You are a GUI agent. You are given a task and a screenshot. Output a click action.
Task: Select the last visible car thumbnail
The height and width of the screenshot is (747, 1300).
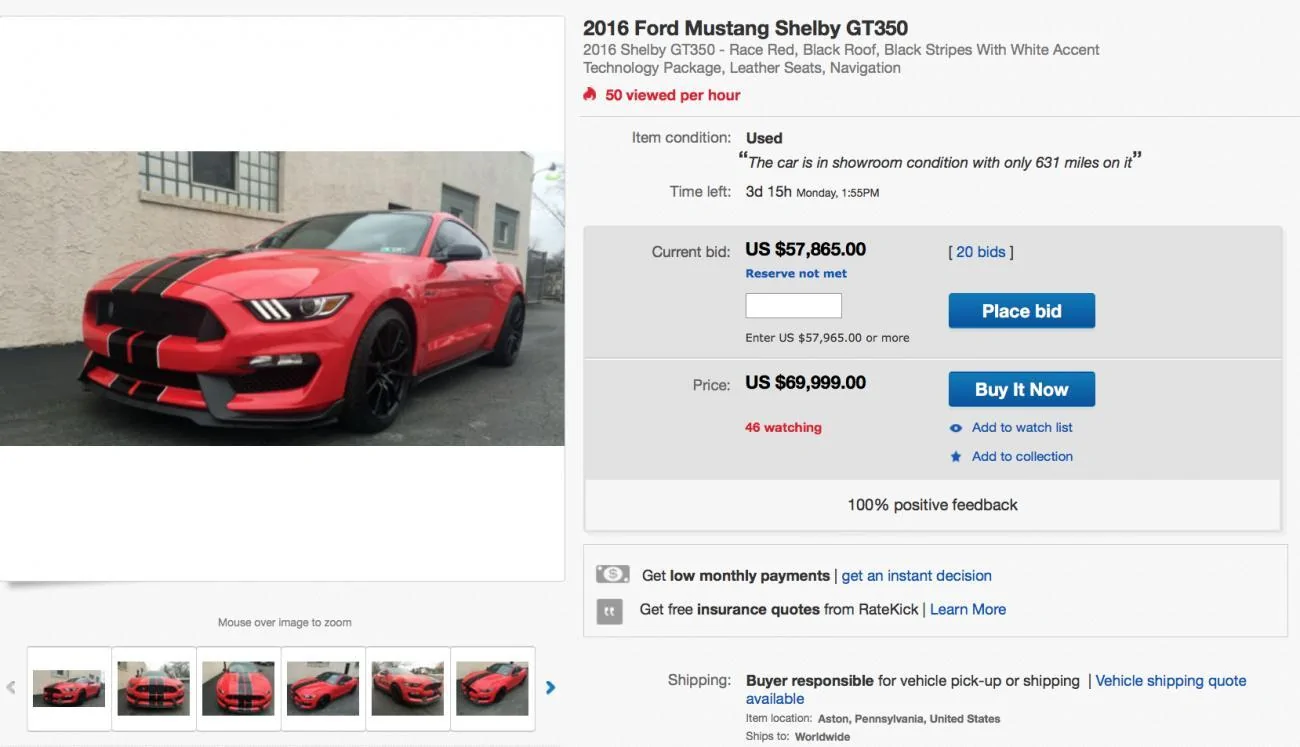pyautogui.click(x=492, y=688)
